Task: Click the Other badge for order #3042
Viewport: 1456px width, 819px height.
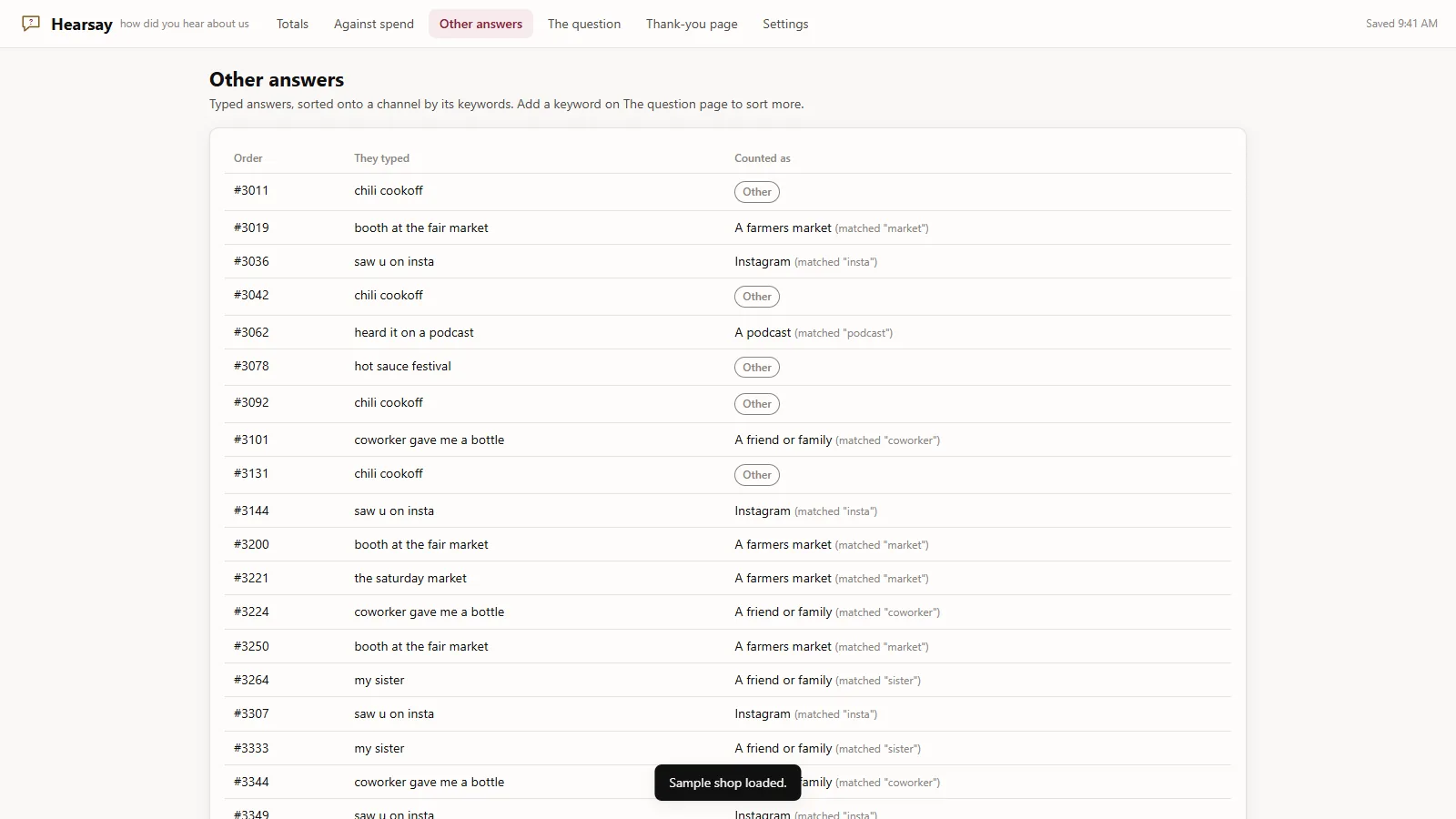Action: pos(757,297)
